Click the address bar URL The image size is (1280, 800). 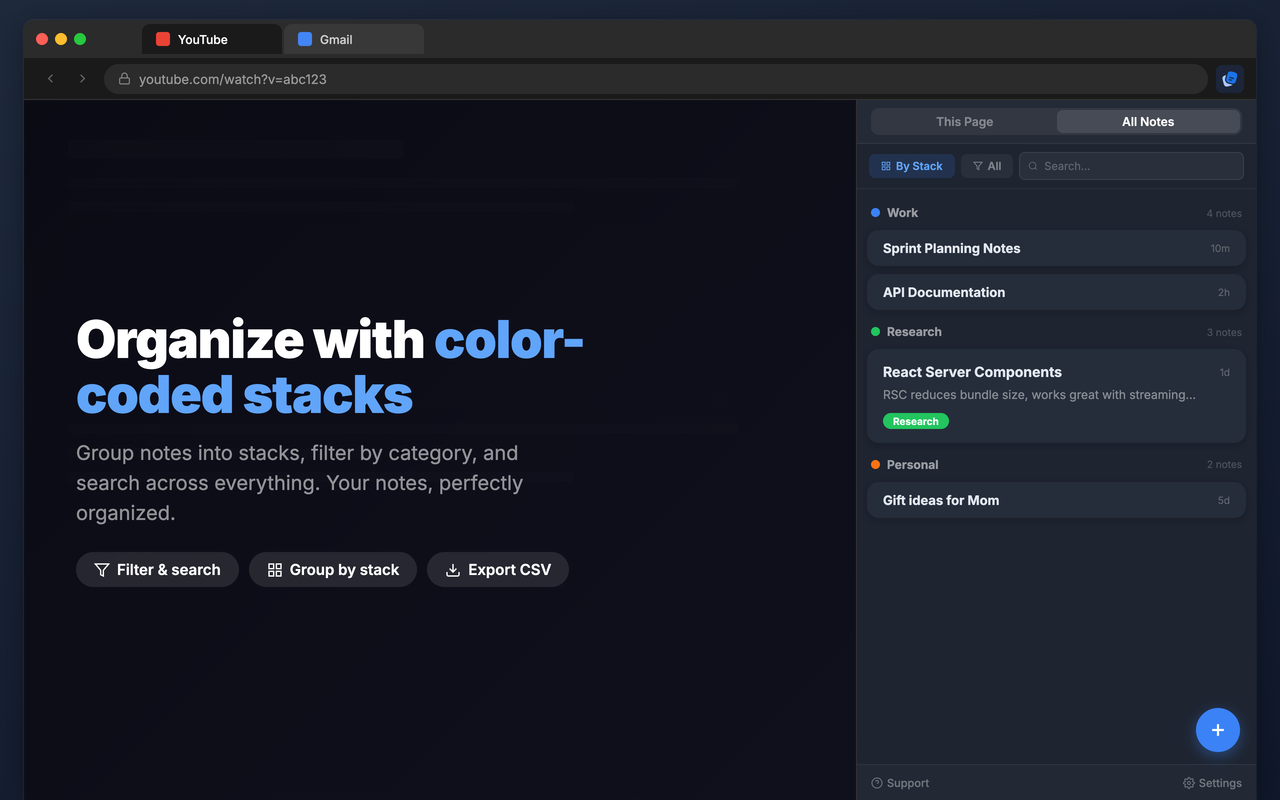[x=233, y=79]
